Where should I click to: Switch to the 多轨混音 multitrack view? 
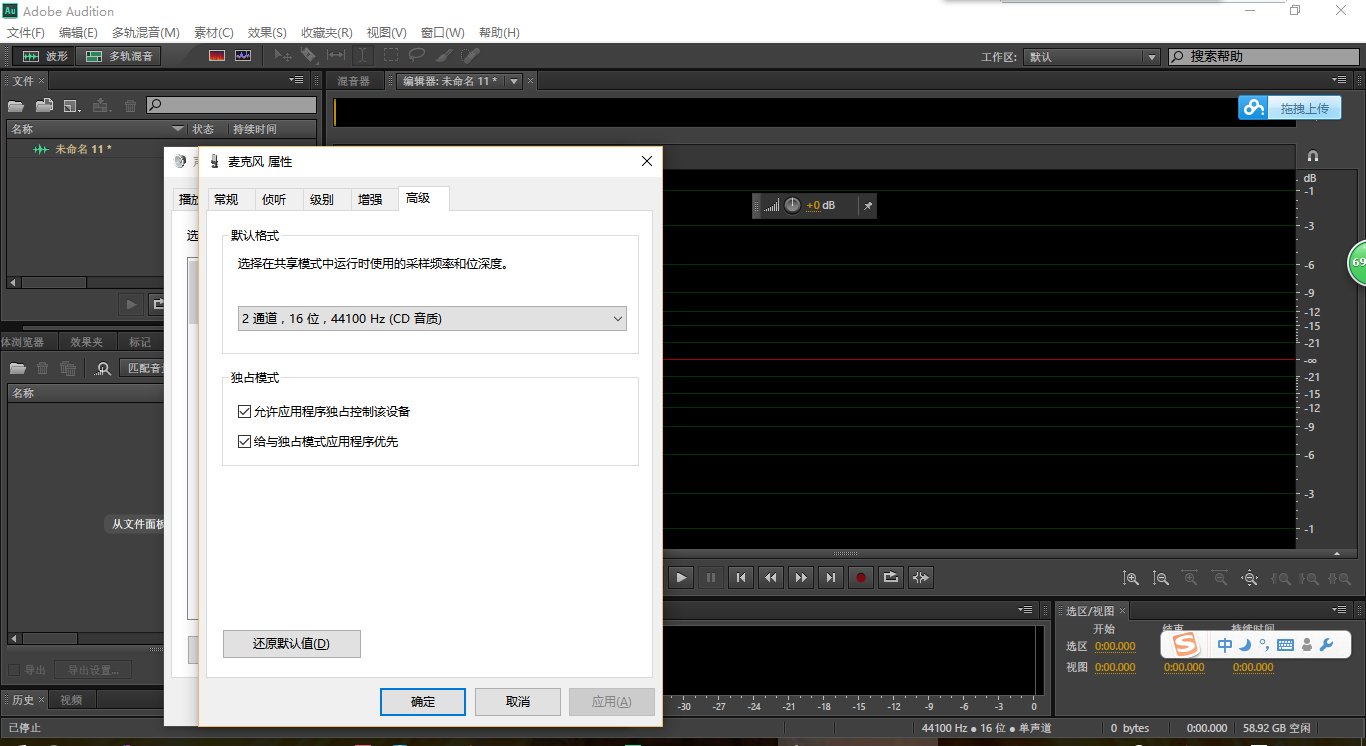coord(119,57)
